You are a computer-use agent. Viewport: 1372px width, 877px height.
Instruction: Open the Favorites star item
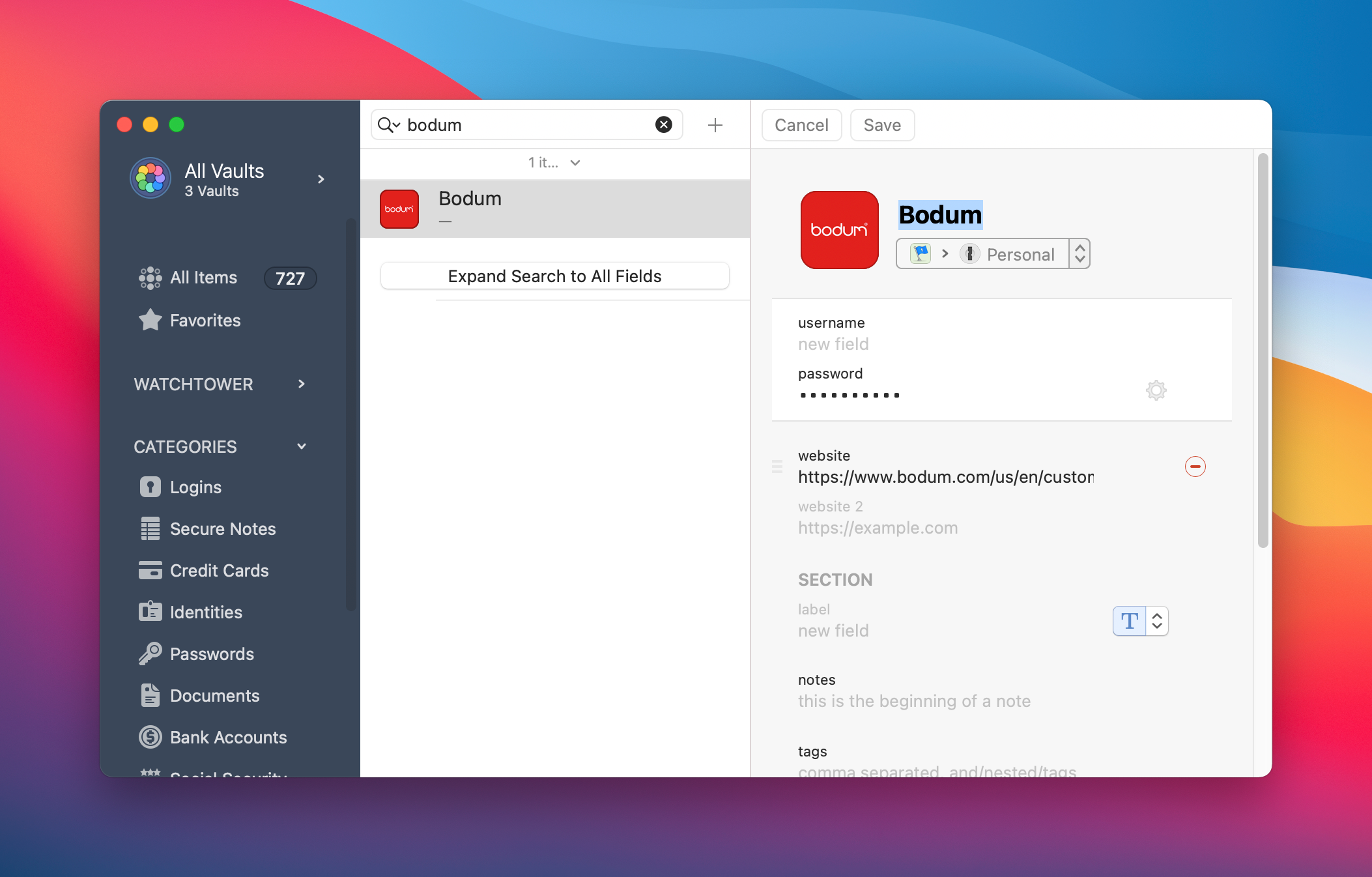[x=205, y=321]
